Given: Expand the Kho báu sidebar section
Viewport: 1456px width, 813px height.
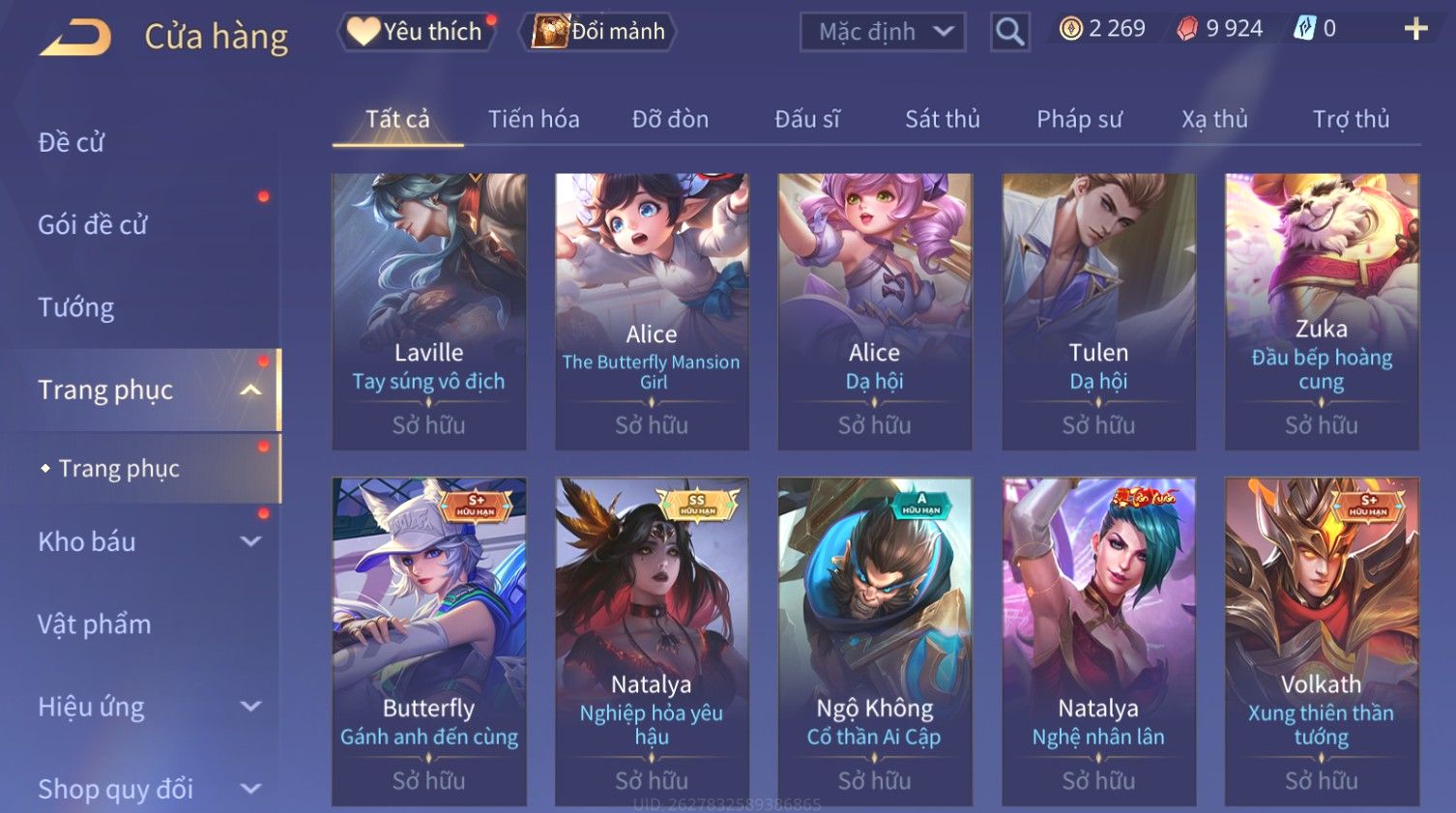Looking at the screenshot, I should (250, 541).
